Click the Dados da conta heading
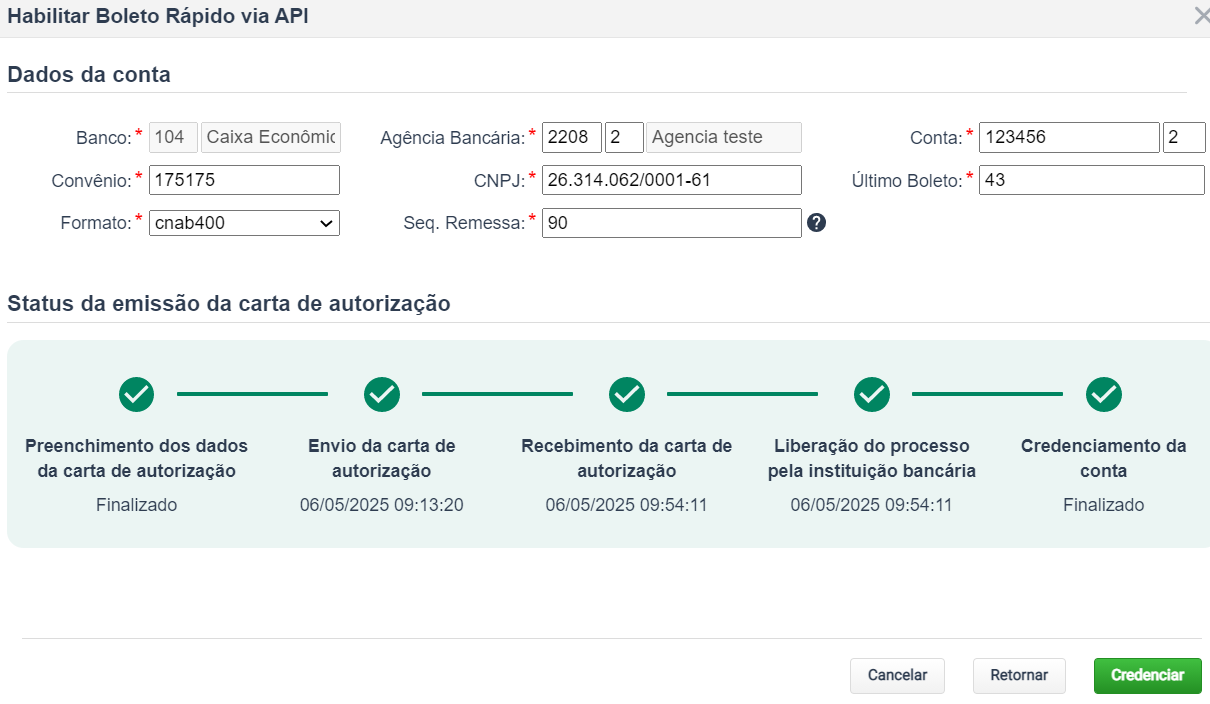This screenshot has width=1210, height=704. [x=89, y=74]
